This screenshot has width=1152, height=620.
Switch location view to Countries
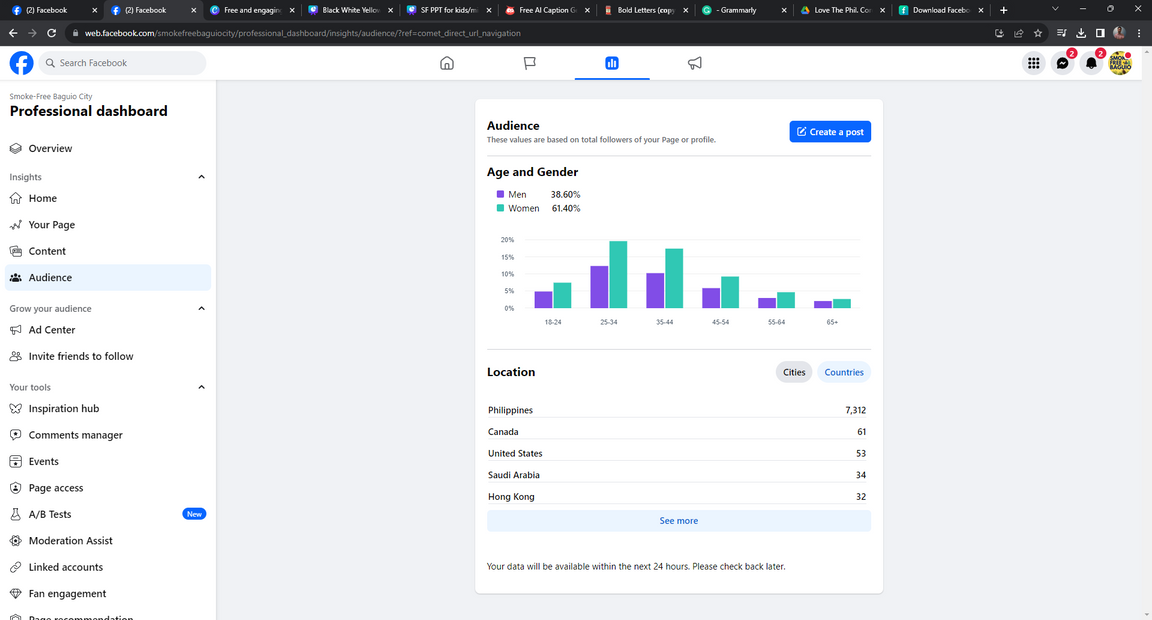tap(844, 372)
